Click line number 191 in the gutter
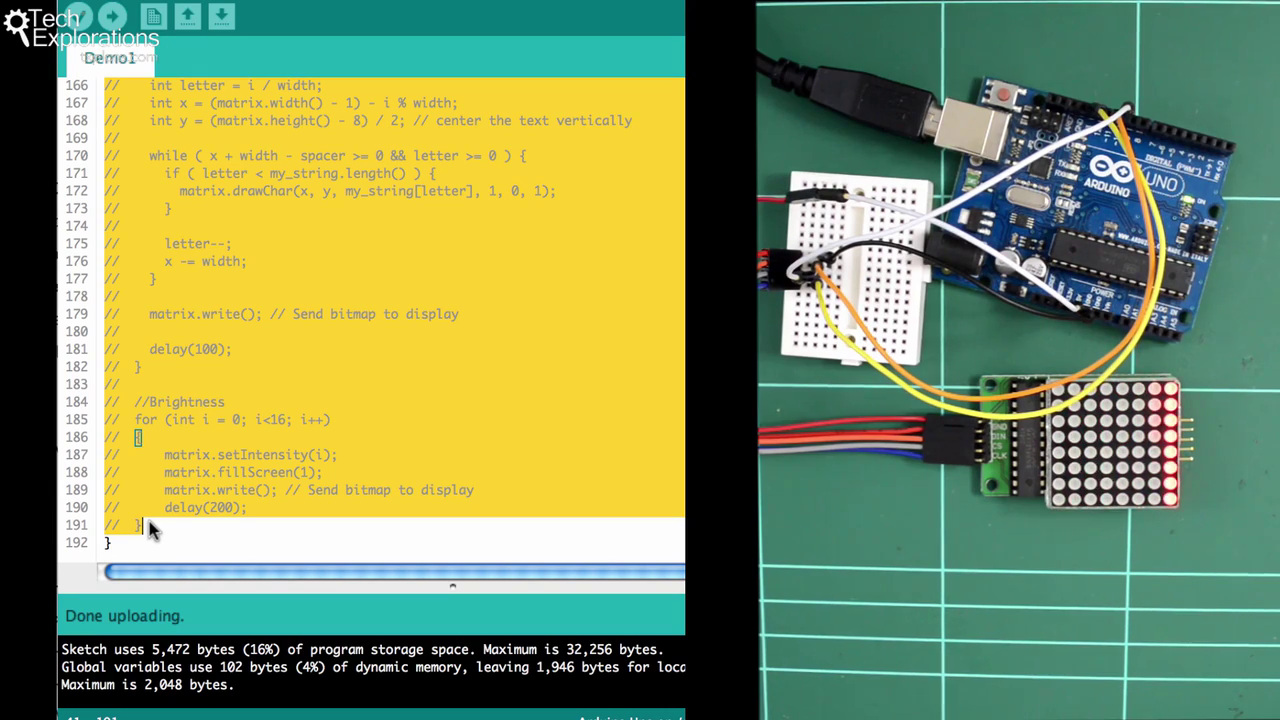 [x=76, y=525]
